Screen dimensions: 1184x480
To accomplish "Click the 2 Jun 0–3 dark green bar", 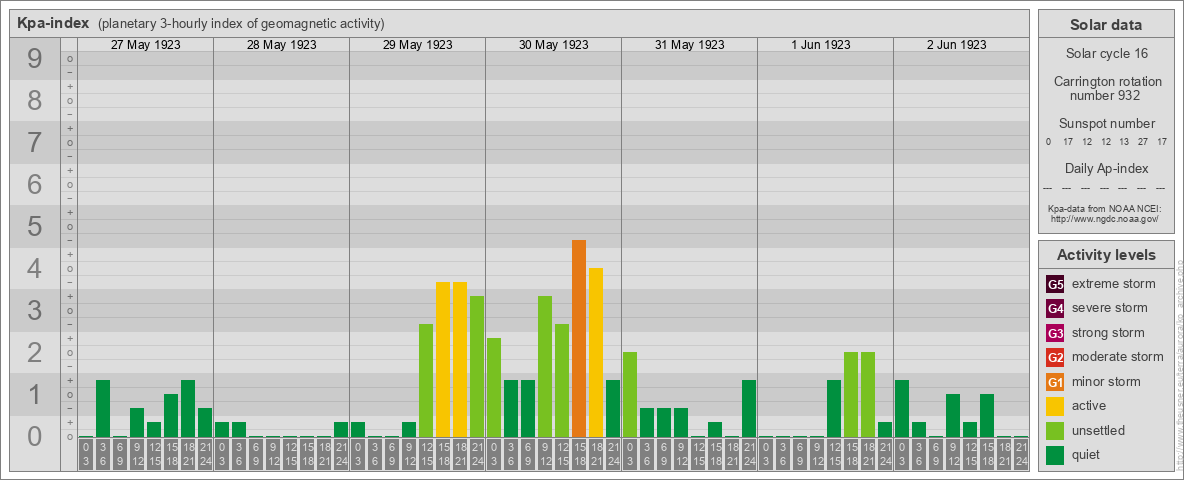I will pyautogui.click(x=902, y=409).
